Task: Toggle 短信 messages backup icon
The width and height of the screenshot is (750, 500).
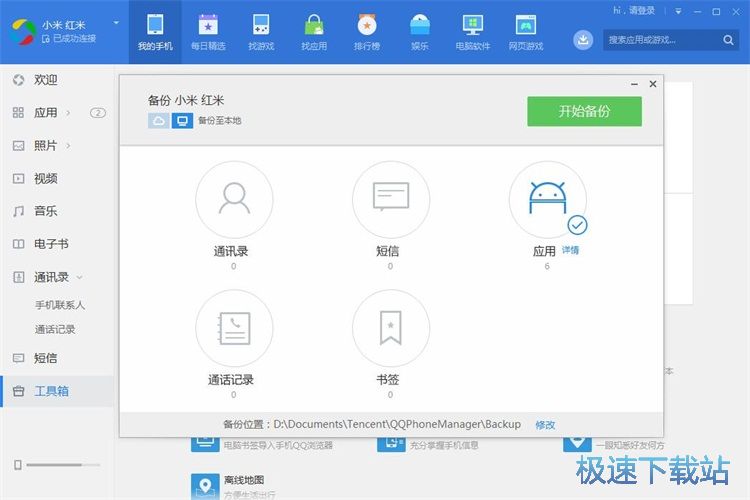Action: point(391,200)
